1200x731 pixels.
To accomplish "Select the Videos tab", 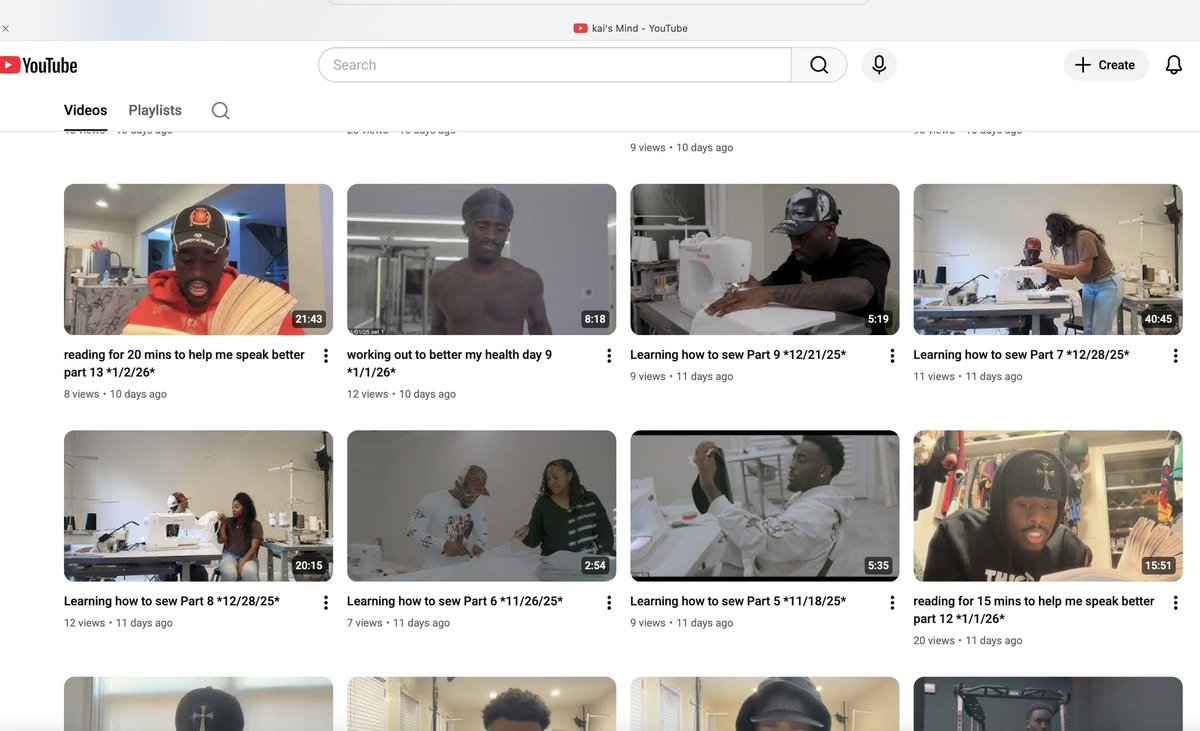I will pos(85,110).
